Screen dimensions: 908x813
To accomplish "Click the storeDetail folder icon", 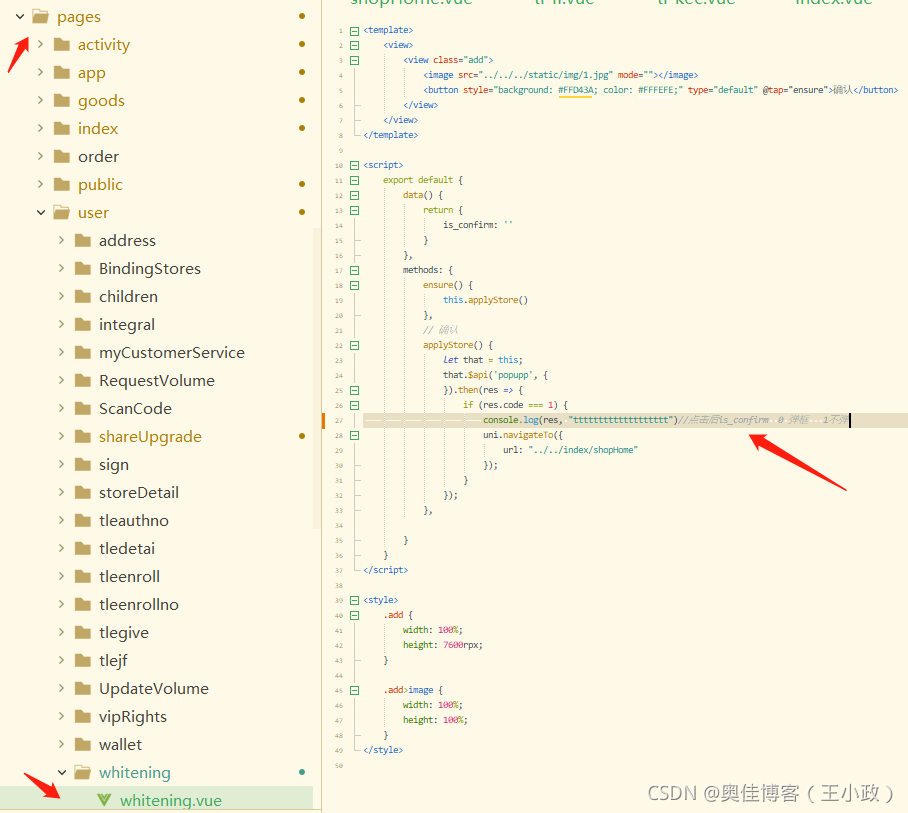I will click(x=83, y=493).
